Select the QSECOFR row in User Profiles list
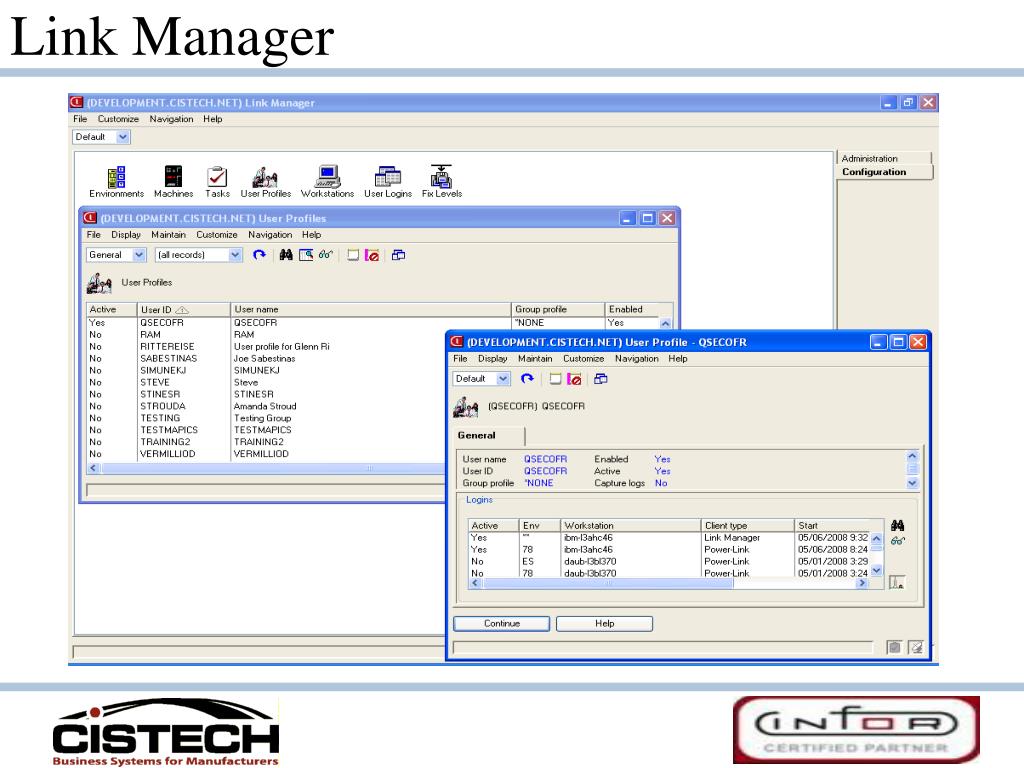Screen dimensions: 1024x768 (372, 323)
